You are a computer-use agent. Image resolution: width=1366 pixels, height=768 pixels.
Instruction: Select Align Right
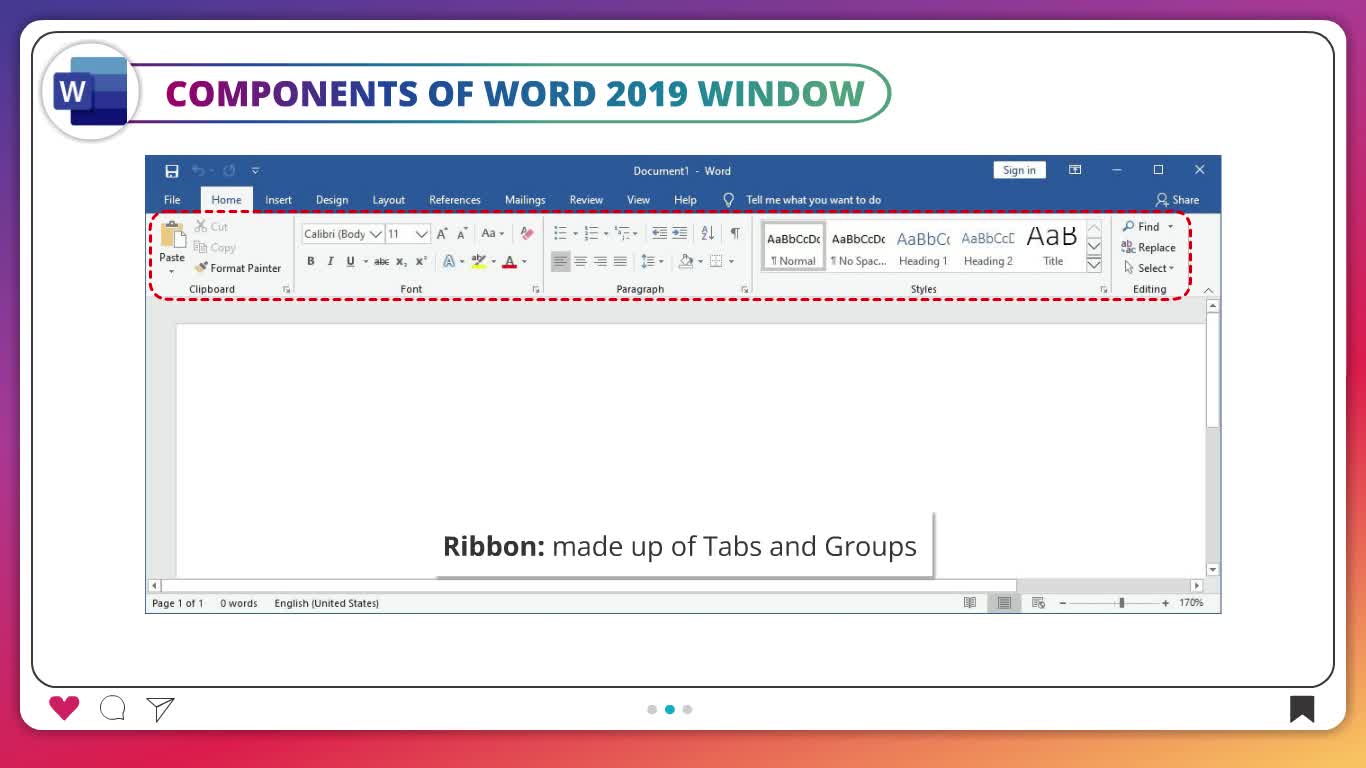(x=600, y=262)
